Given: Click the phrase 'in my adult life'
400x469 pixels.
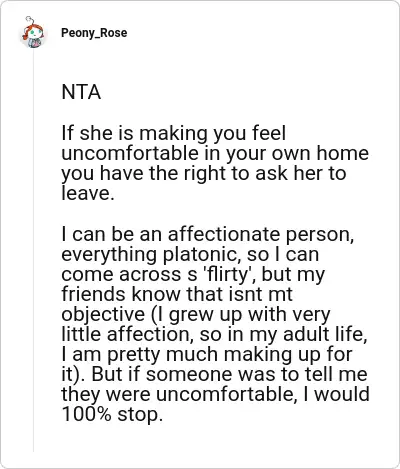Looking at the screenshot, I should (x=297, y=335).
